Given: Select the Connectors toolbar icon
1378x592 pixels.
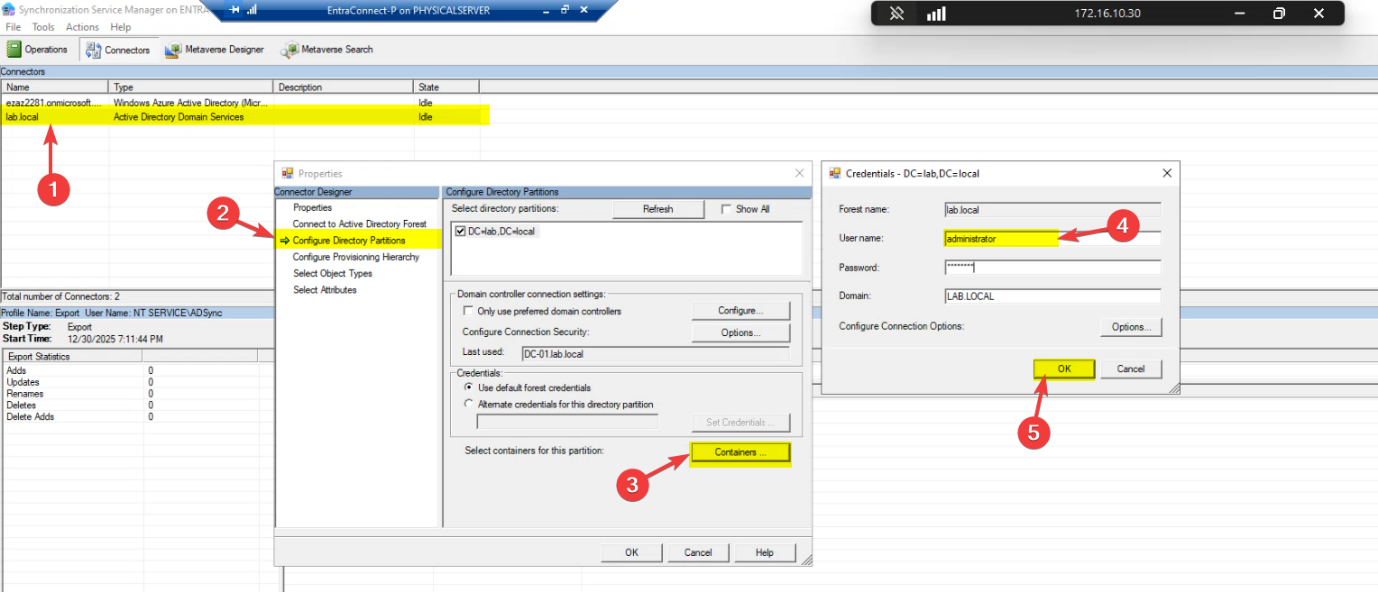Looking at the screenshot, I should [x=94, y=49].
